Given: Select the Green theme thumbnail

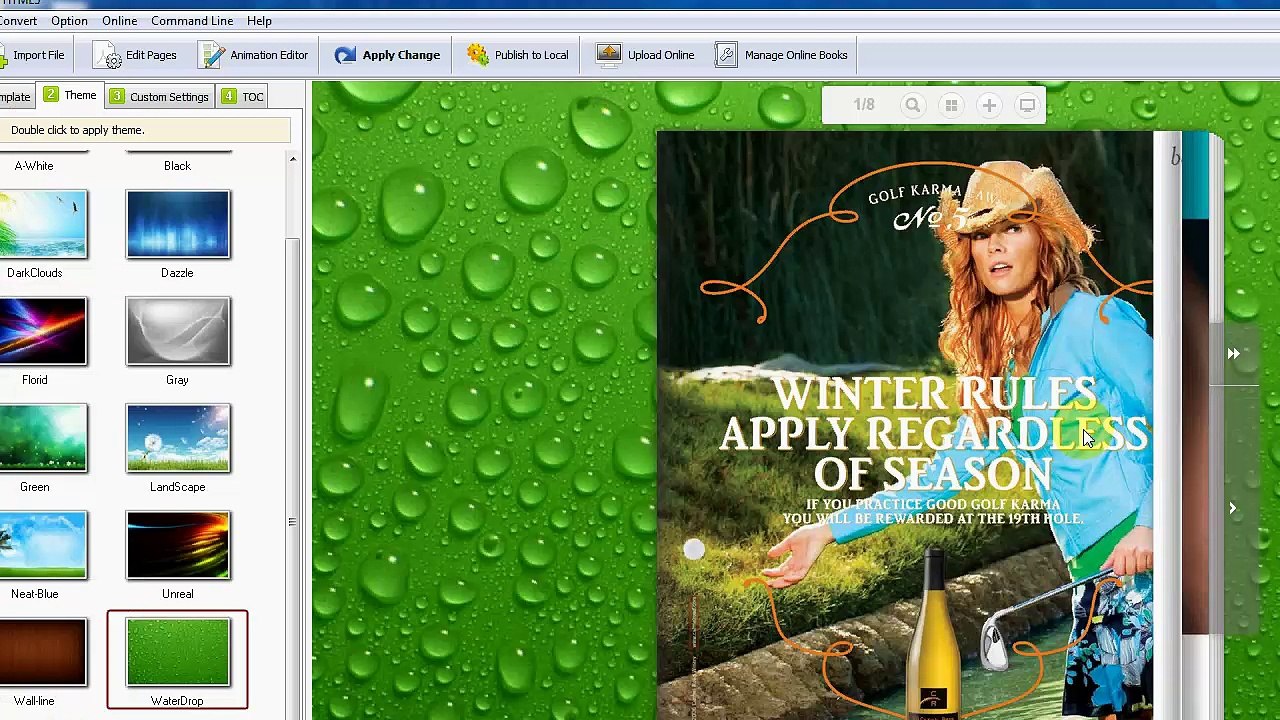Looking at the screenshot, I should pyautogui.click(x=43, y=439).
